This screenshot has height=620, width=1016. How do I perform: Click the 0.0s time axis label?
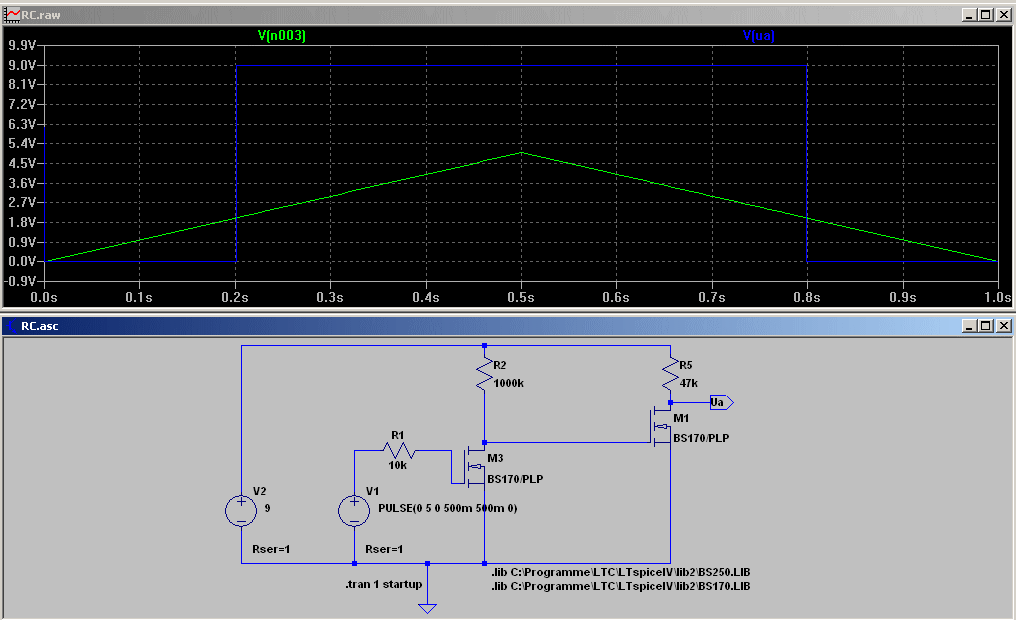click(44, 297)
